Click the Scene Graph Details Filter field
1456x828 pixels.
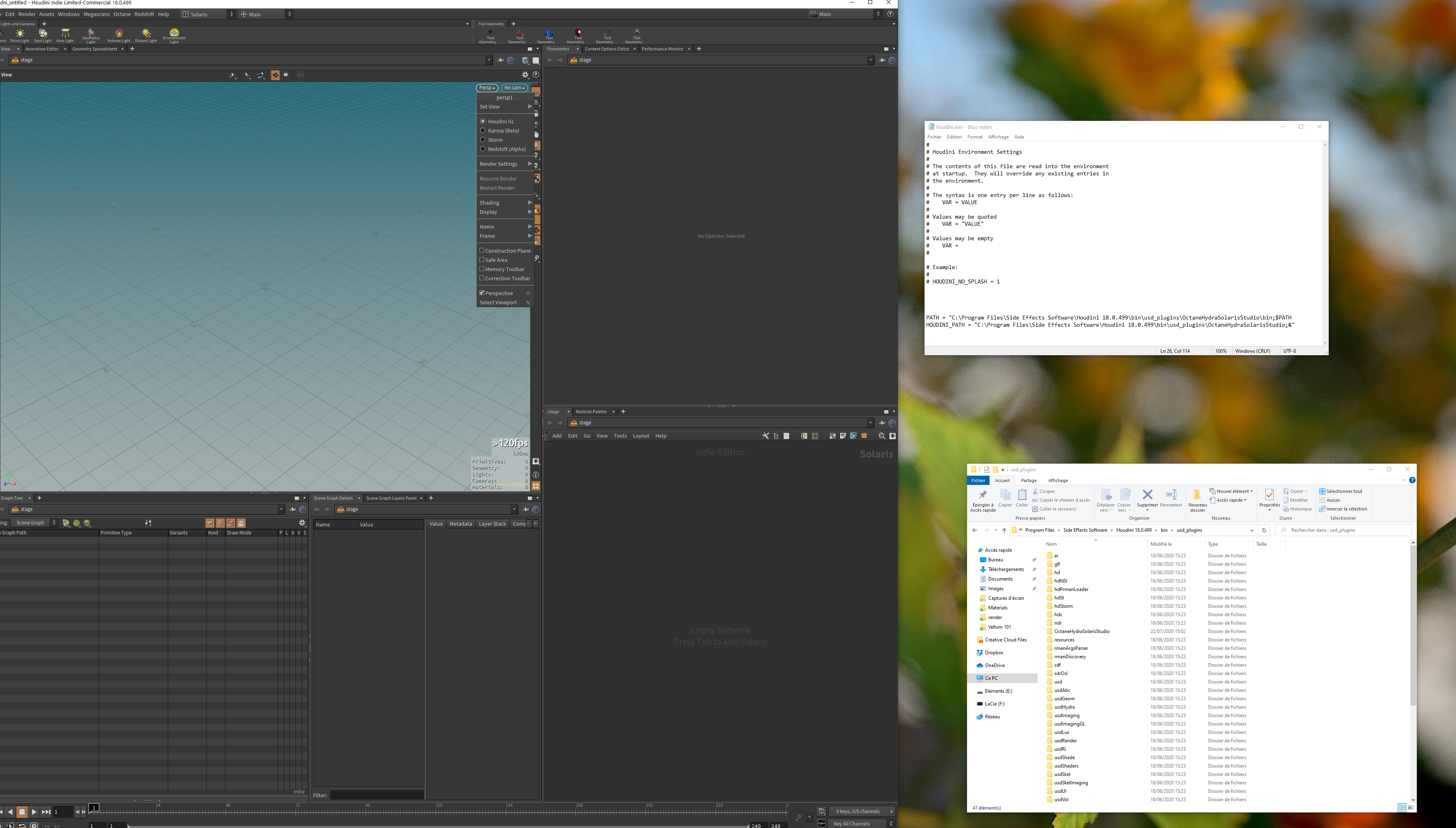376,795
